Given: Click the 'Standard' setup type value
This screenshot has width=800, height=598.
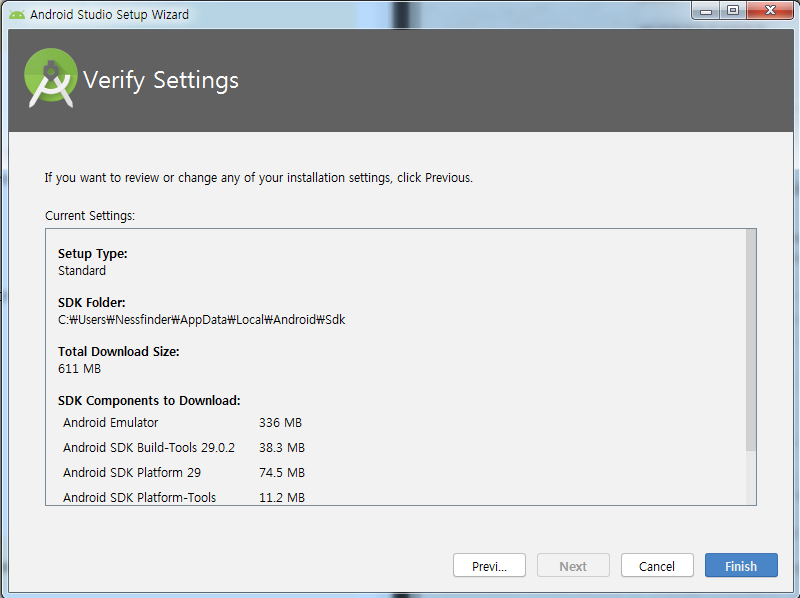Looking at the screenshot, I should point(82,270).
